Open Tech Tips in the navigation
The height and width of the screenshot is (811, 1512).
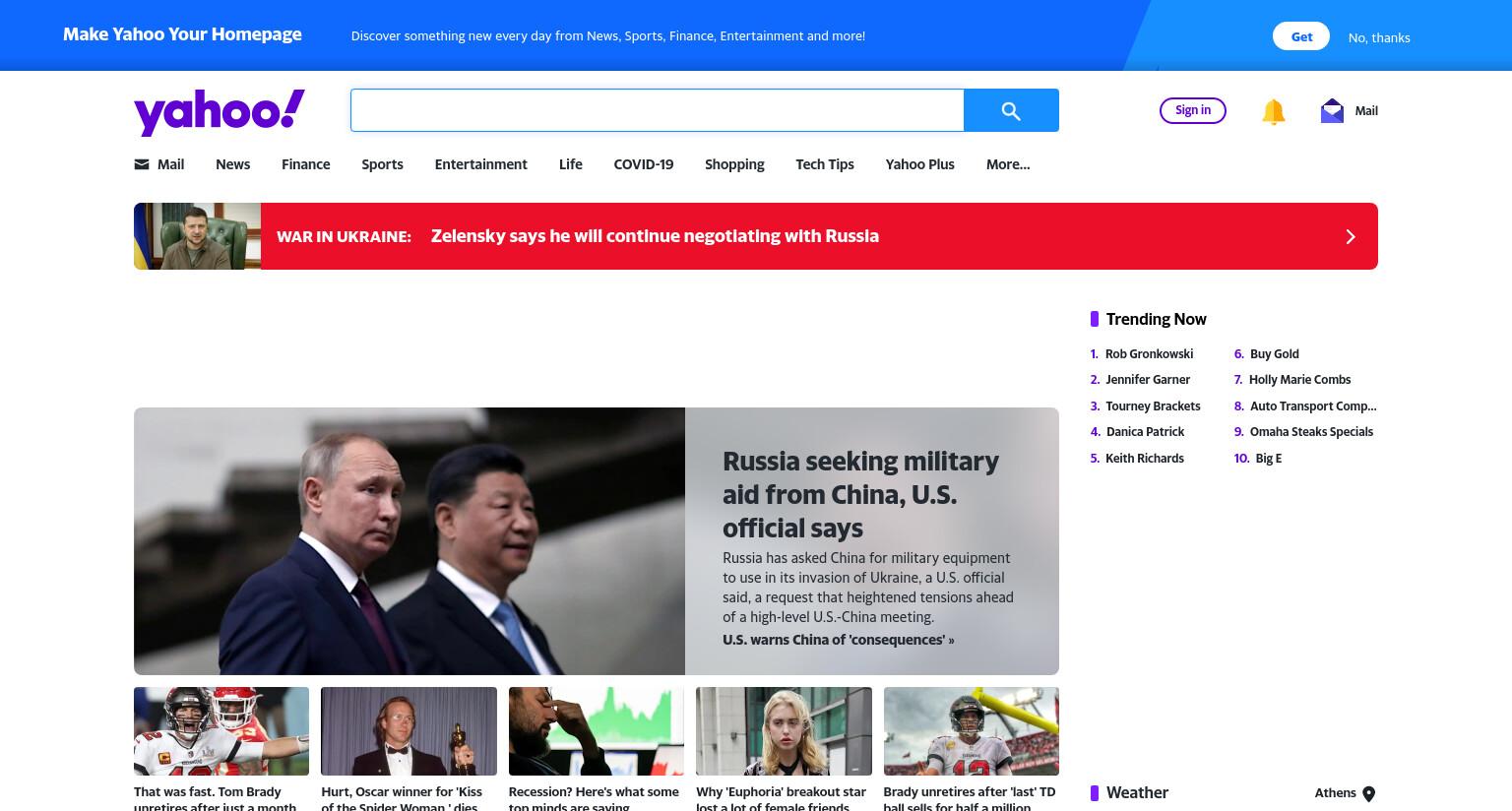click(824, 164)
